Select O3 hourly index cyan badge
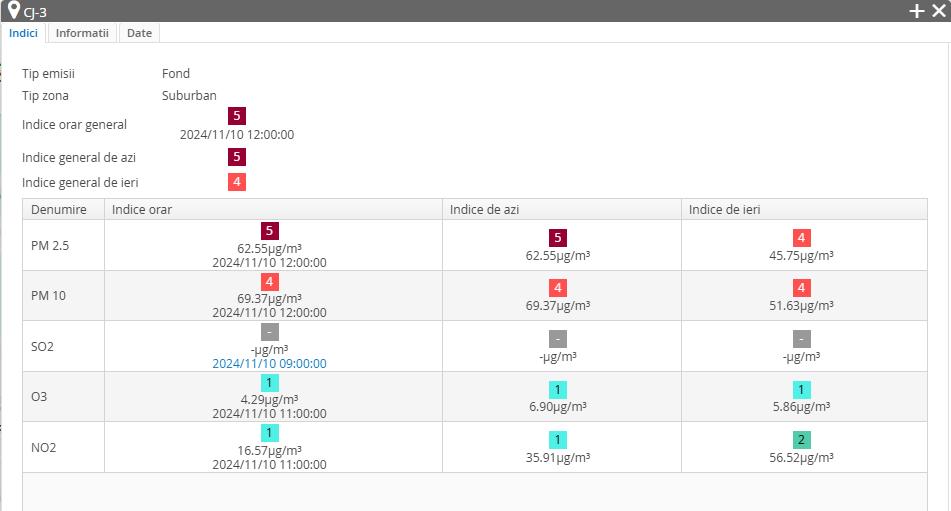This screenshot has height=511, width=951. (x=269, y=383)
